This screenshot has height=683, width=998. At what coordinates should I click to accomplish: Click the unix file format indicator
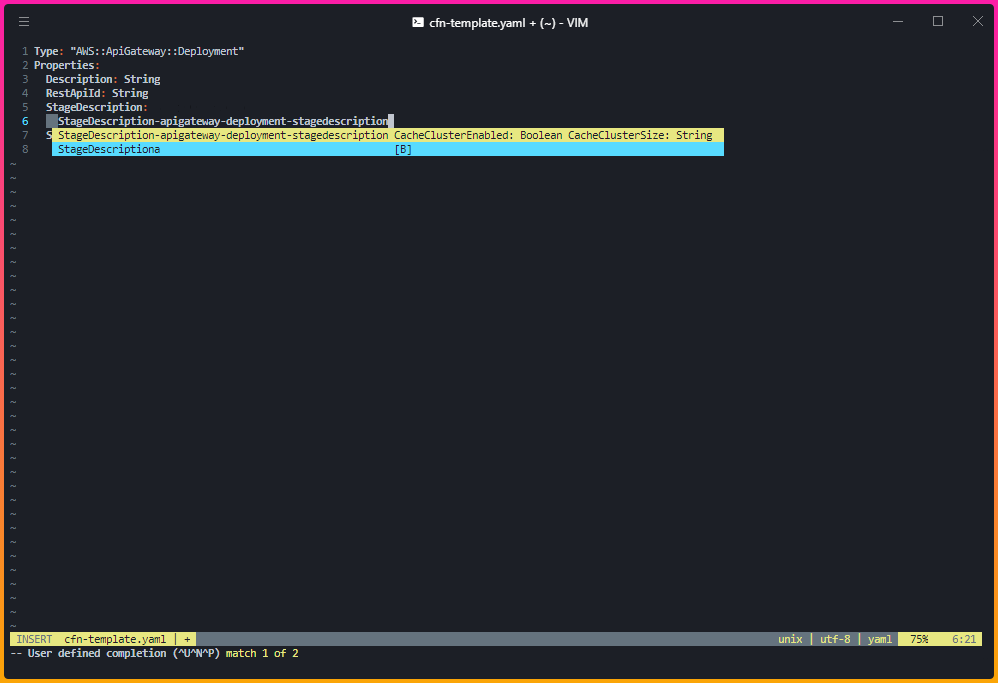coord(790,639)
